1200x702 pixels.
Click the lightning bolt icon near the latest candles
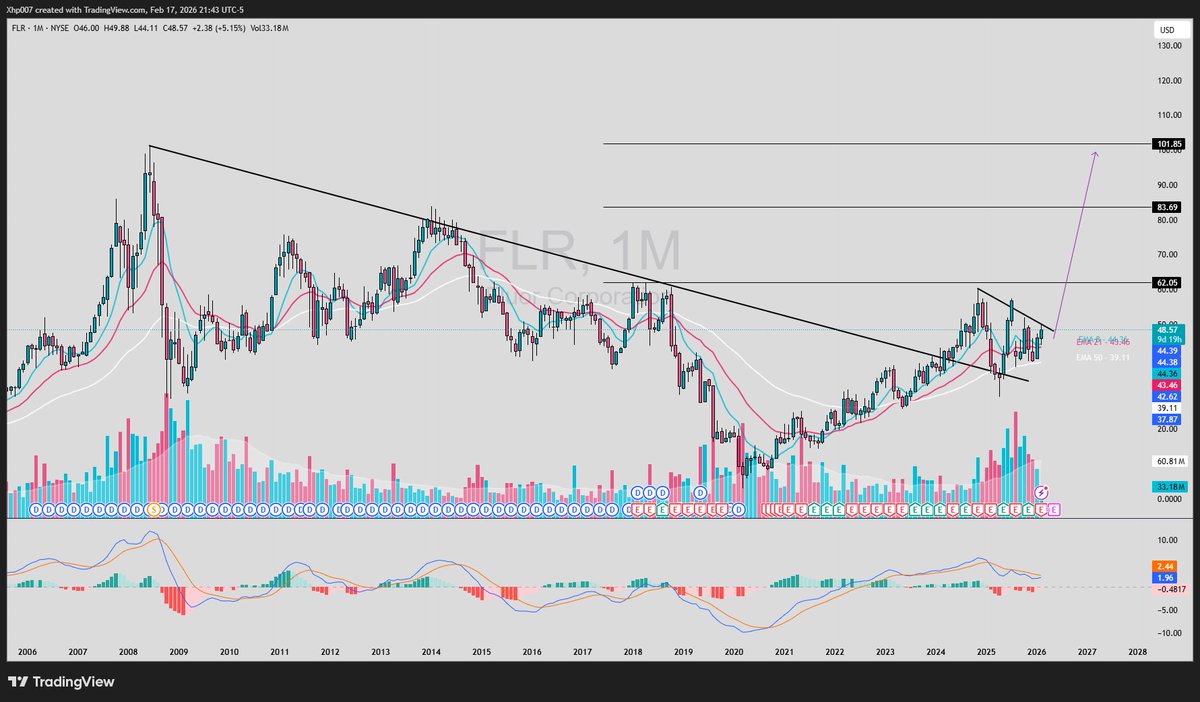point(1041,492)
